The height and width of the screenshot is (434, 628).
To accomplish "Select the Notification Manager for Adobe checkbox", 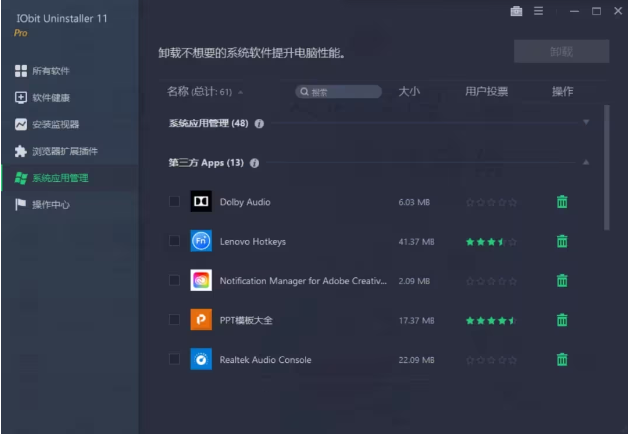I will (x=174, y=280).
